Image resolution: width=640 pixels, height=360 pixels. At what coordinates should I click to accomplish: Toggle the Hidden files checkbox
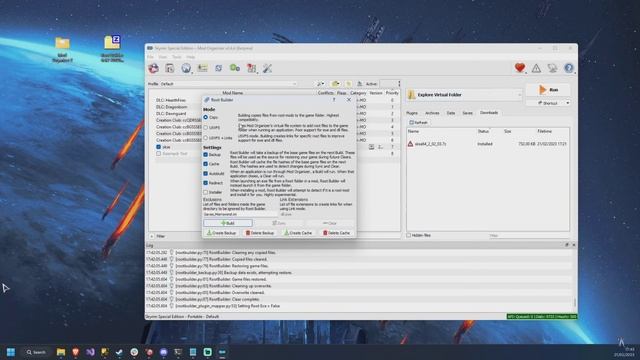[409, 235]
